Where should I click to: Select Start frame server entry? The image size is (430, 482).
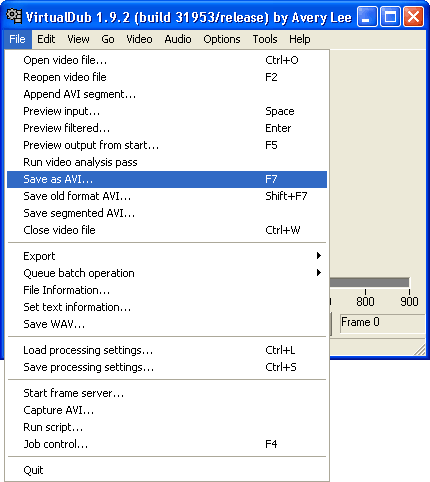tap(167, 393)
